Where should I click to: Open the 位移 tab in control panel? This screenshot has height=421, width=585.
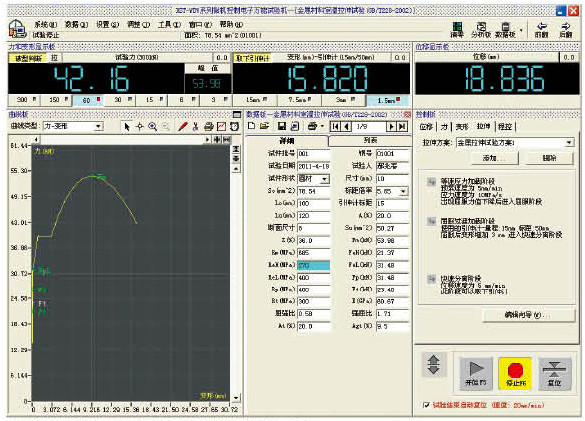point(426,127)
